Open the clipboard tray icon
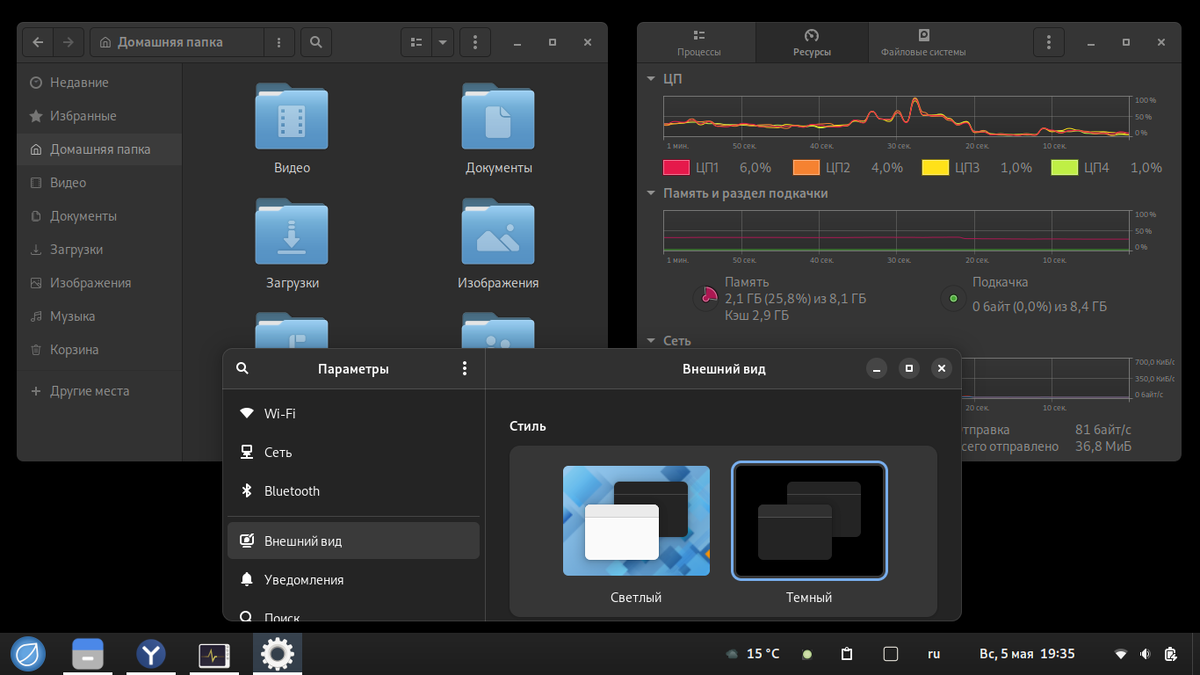The width and height of the screenshot is (1200, 675). pyautogui.click(x=847, y=654)
